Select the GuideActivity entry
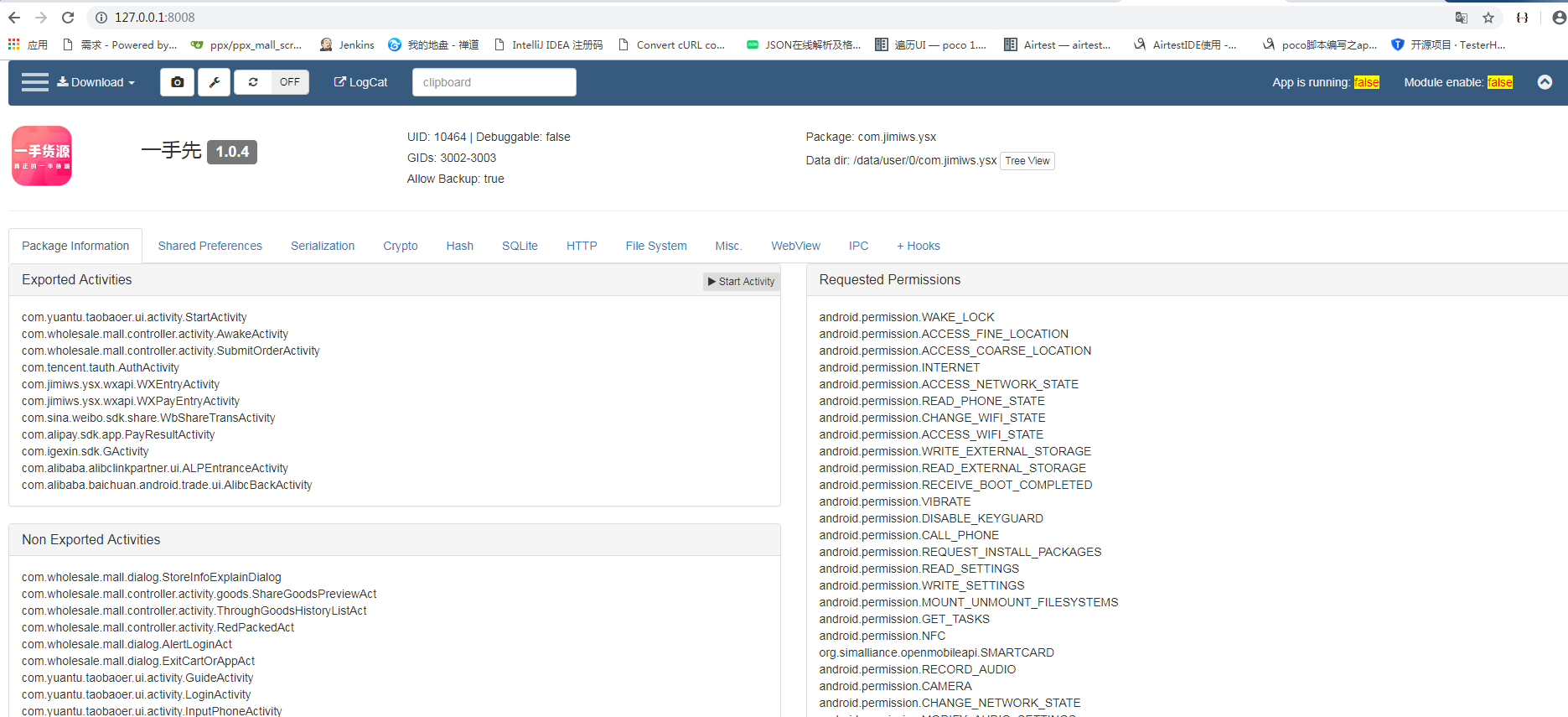Image resolution: width=1568 pixels, height=717 pixels. [137, 678]
